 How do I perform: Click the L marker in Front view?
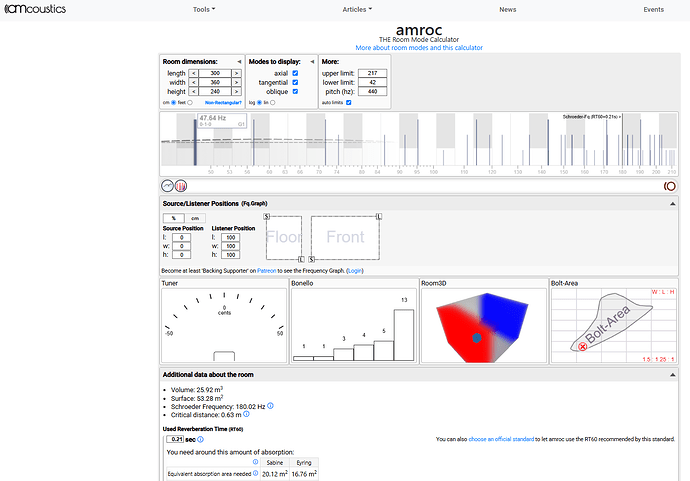(x=379, y=217)
